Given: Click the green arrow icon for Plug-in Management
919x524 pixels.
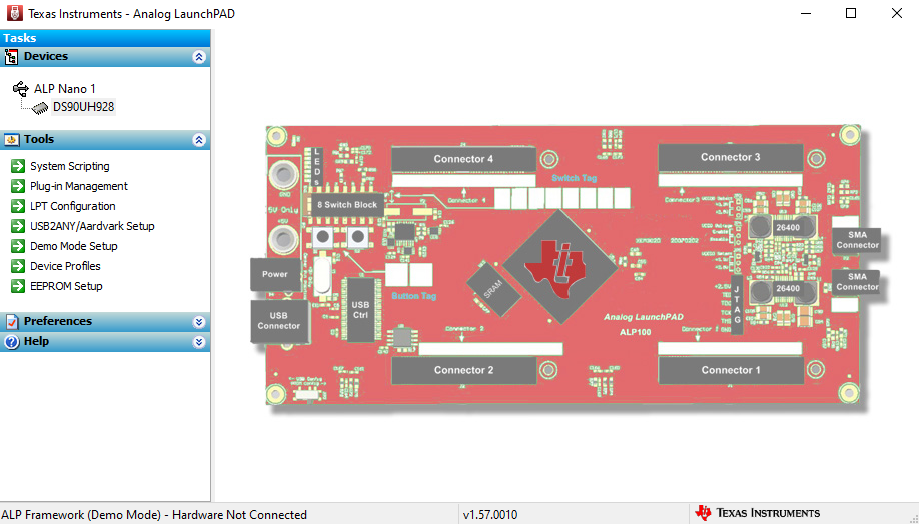Looking at the screenshot, I should click(x=17, y=186).
